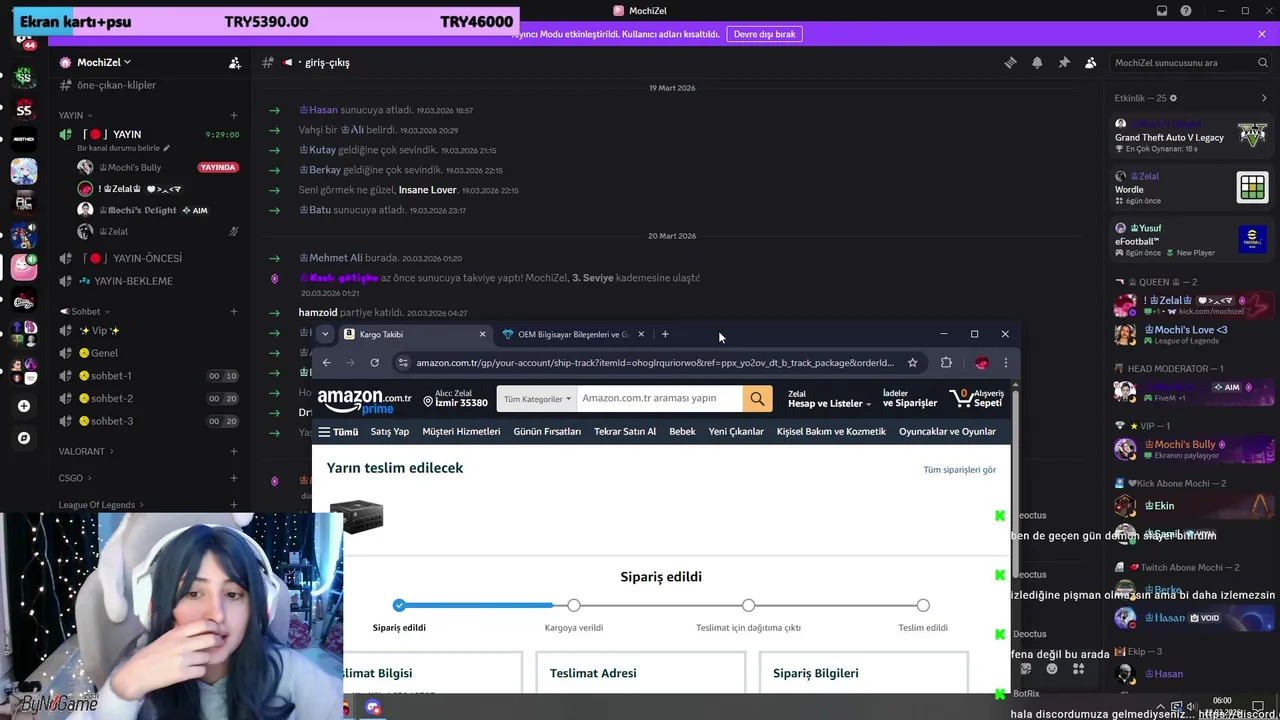Open İadeler ve Siparişler link
The height and width of the screenshot is (720, 1280).
pos(909,398)
